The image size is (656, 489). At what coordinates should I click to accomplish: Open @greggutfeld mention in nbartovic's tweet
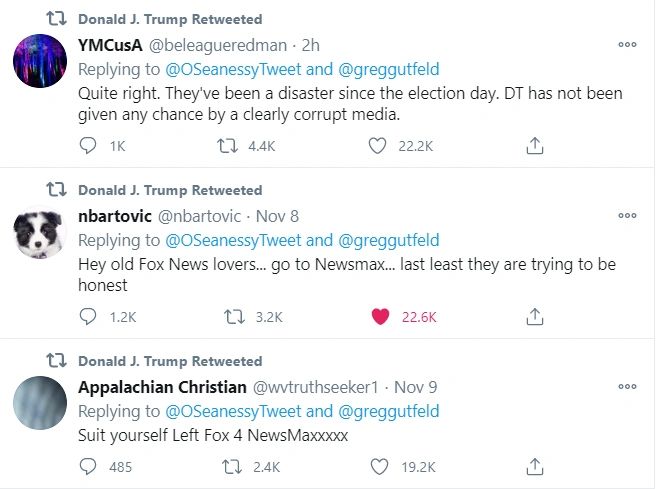pos(388,240)
